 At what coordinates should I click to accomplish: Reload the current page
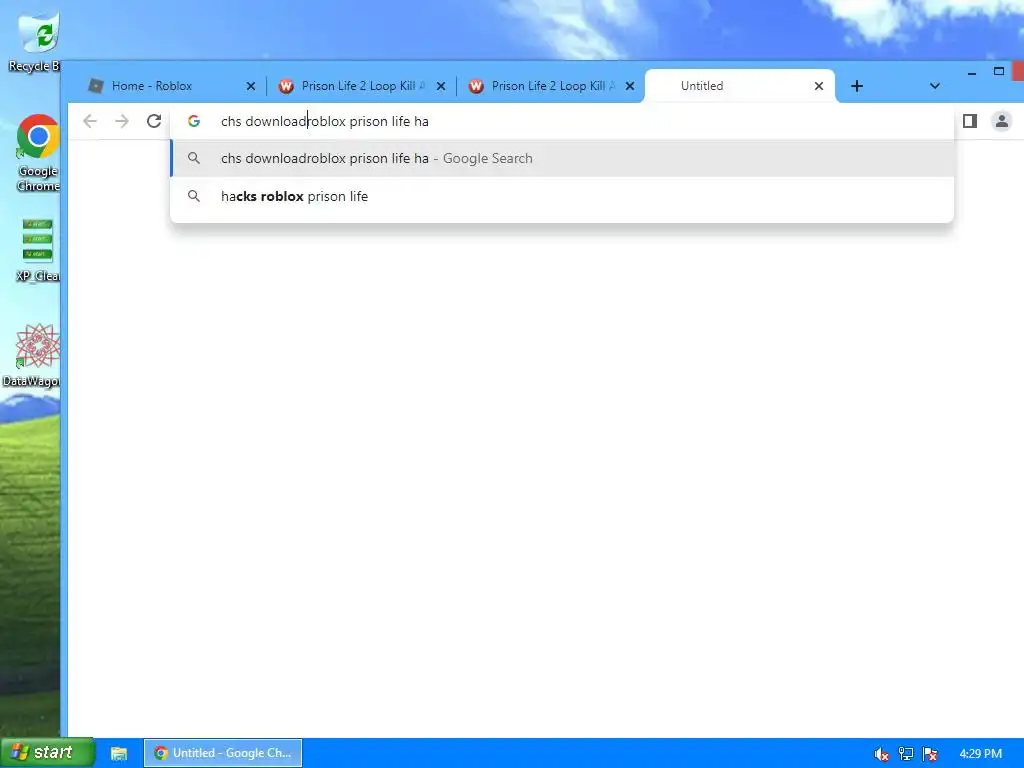154,121
